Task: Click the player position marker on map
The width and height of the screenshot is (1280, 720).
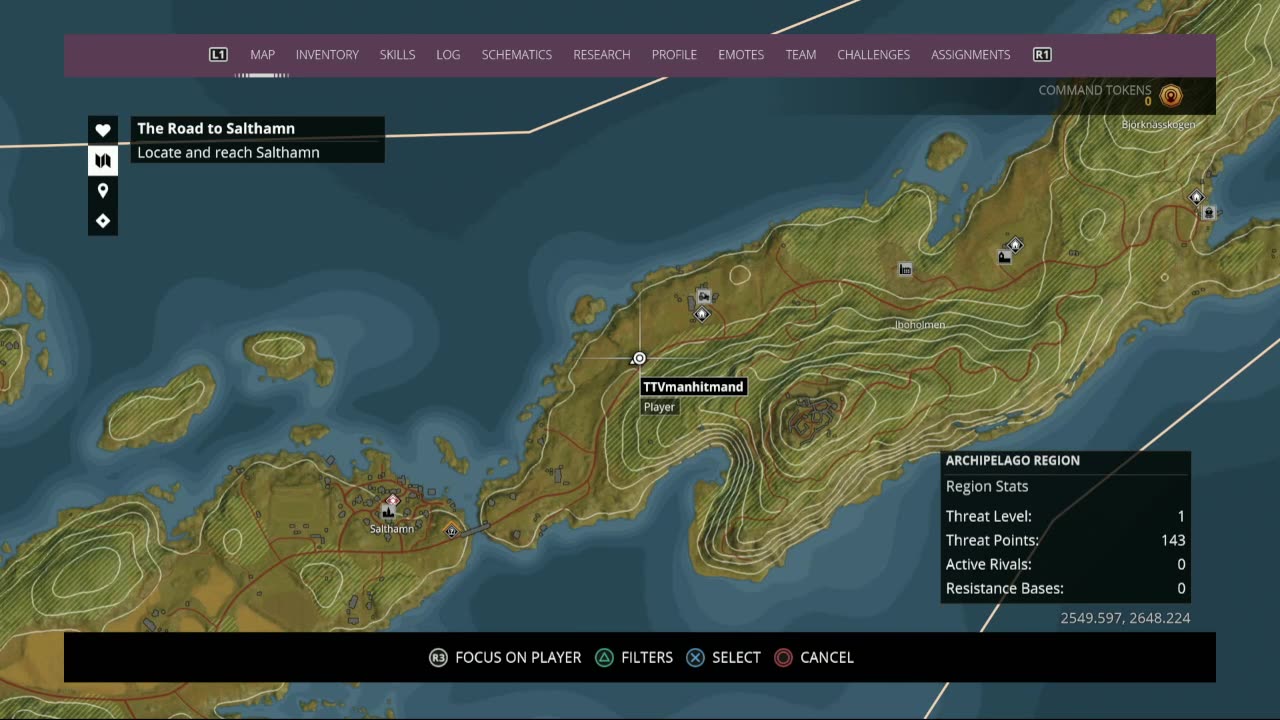Action: coord(639,358)
